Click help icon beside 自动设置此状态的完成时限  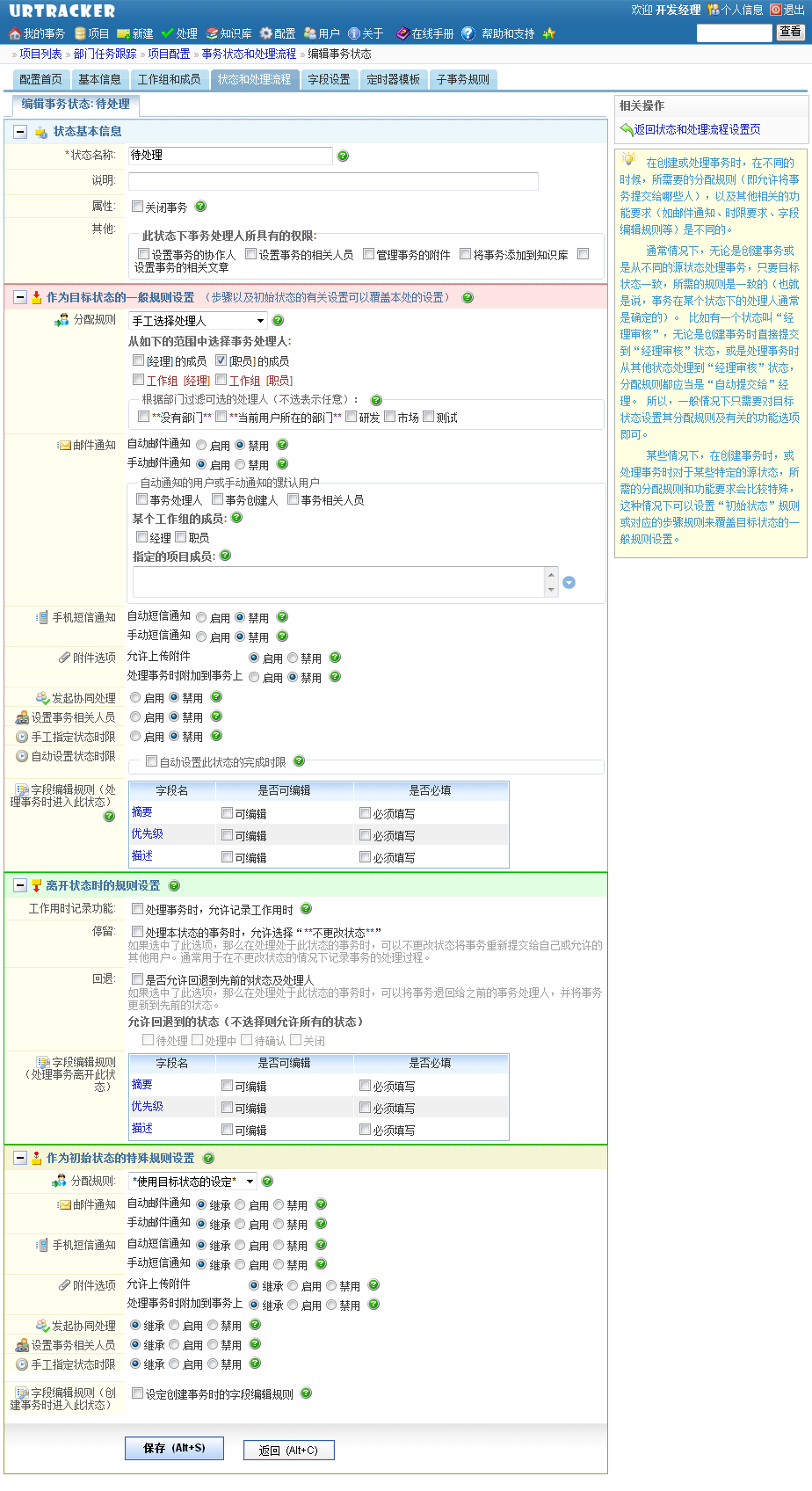(299, 761)
